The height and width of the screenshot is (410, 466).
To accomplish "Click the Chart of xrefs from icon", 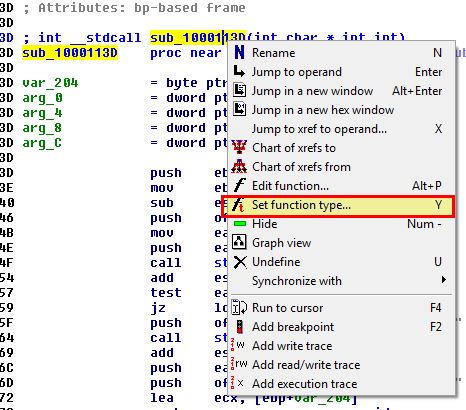I will [x=239, y=166].
